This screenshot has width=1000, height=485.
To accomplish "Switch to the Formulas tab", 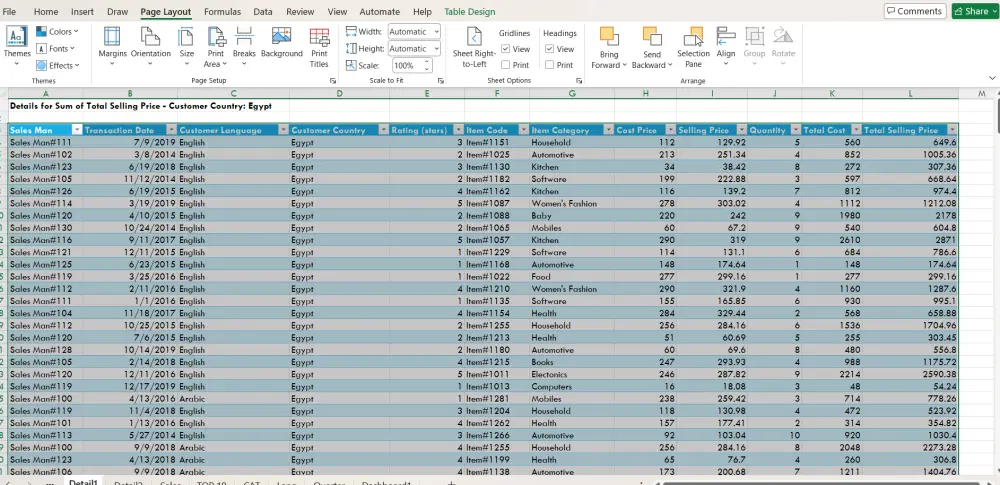I will click(223, 11).
